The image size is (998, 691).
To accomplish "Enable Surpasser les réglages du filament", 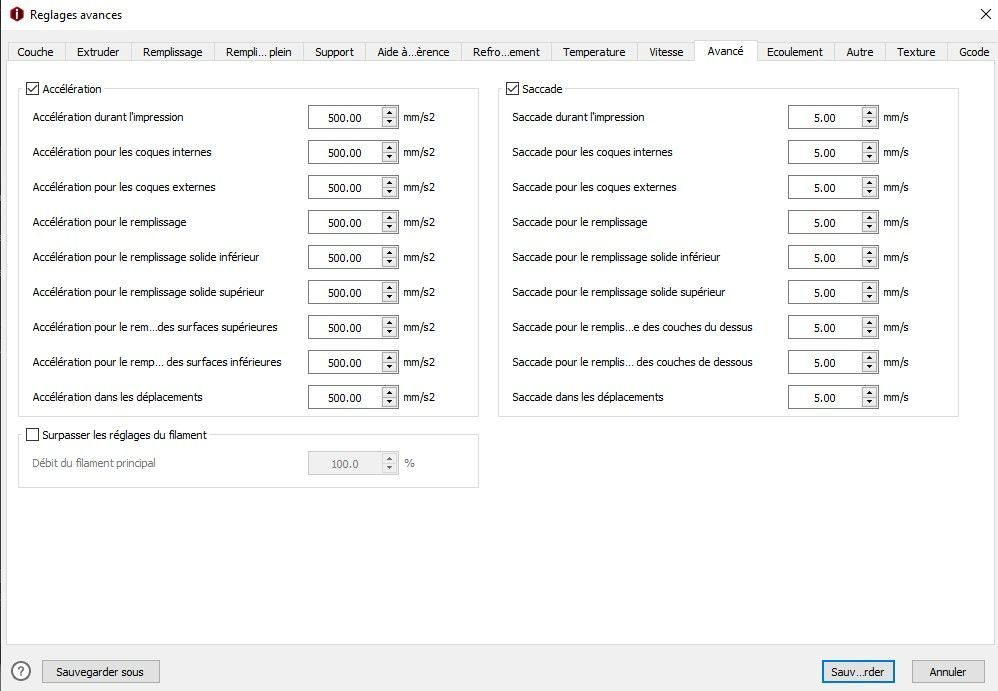I will coord(32,435).
